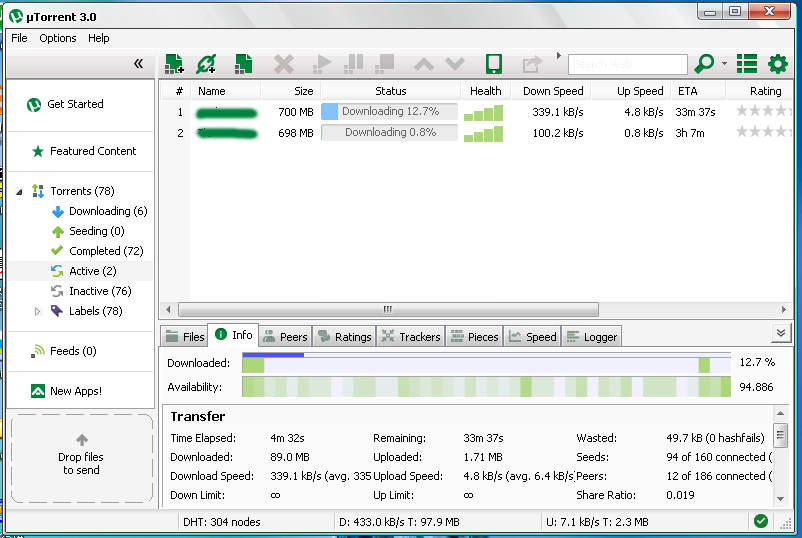Move torrent down the queue arrow
802x538 pixels.
coord(455,64)
